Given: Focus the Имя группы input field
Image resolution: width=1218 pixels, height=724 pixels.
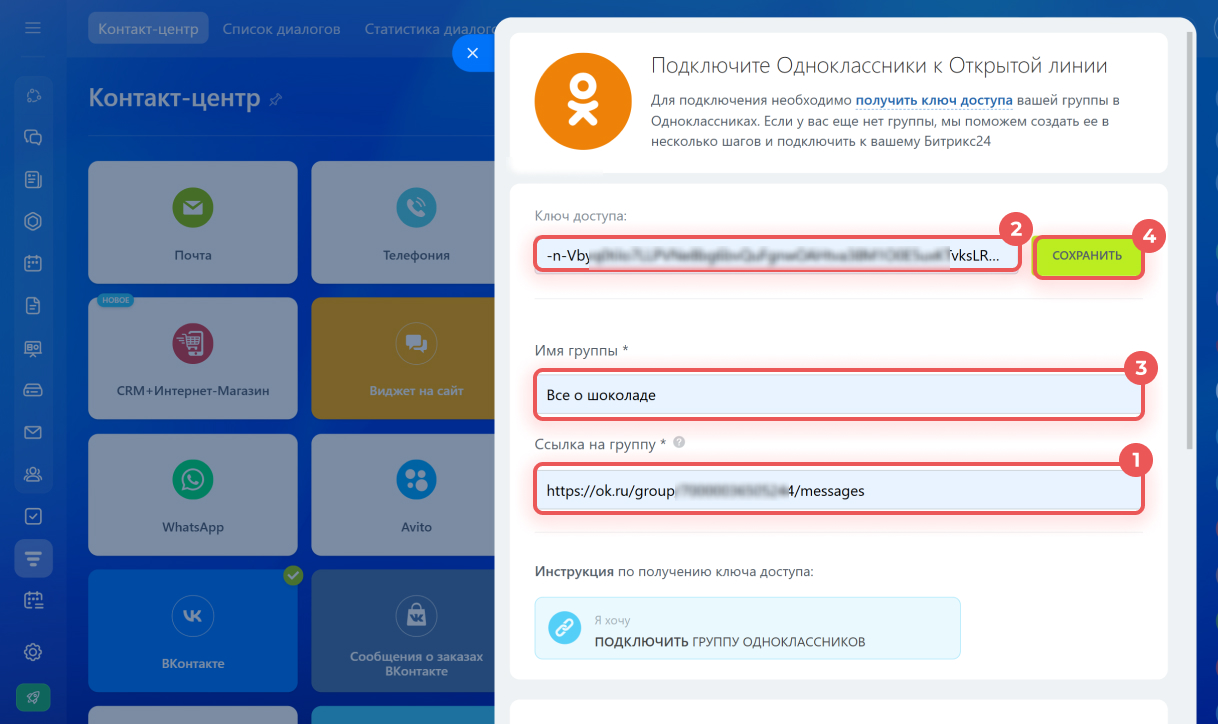Looking at the screenshot, I should point(839,394).
